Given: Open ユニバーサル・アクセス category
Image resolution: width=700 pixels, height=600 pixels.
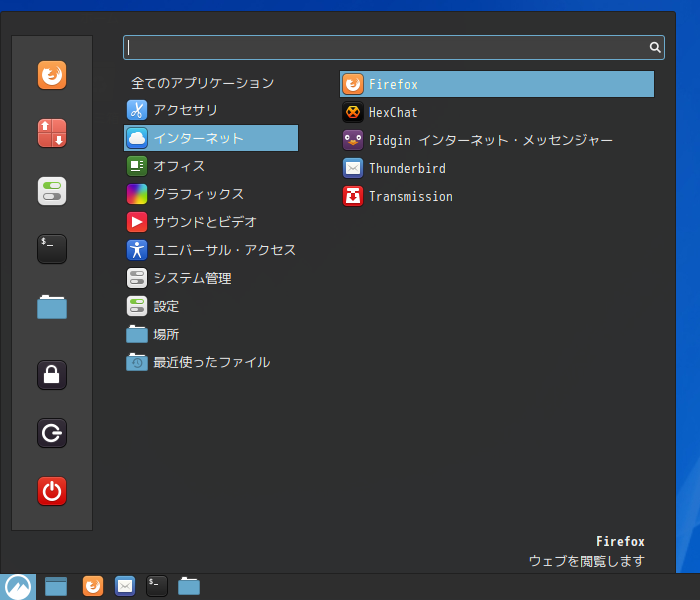Looking at the screenshot, I should click(211, 250).
